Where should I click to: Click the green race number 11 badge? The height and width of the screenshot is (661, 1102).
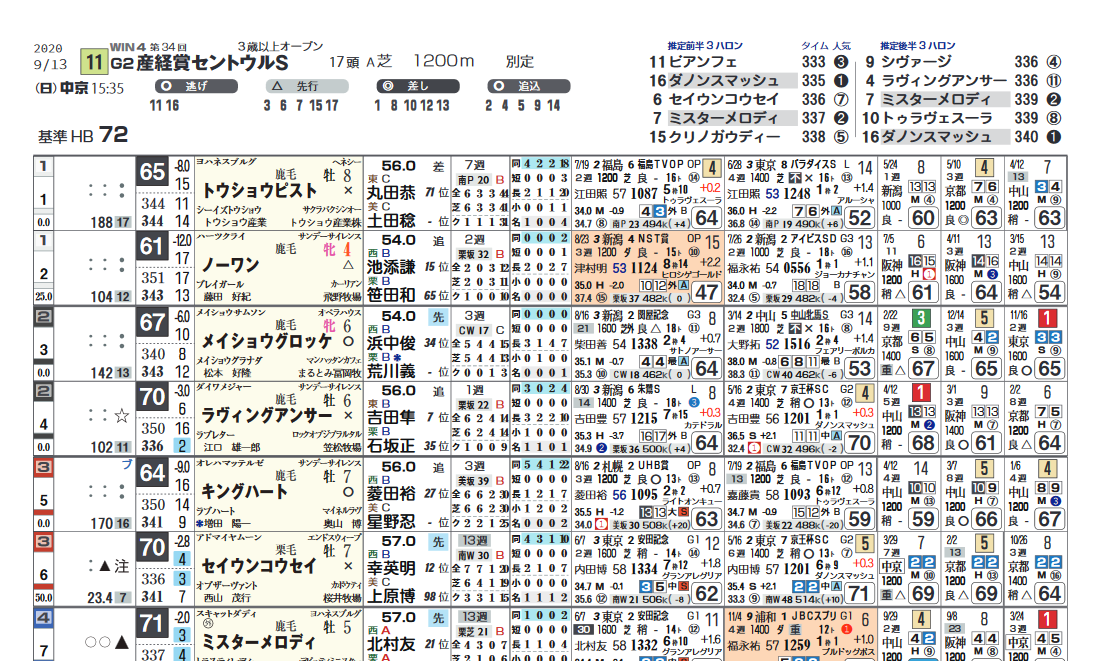(94, 62)
